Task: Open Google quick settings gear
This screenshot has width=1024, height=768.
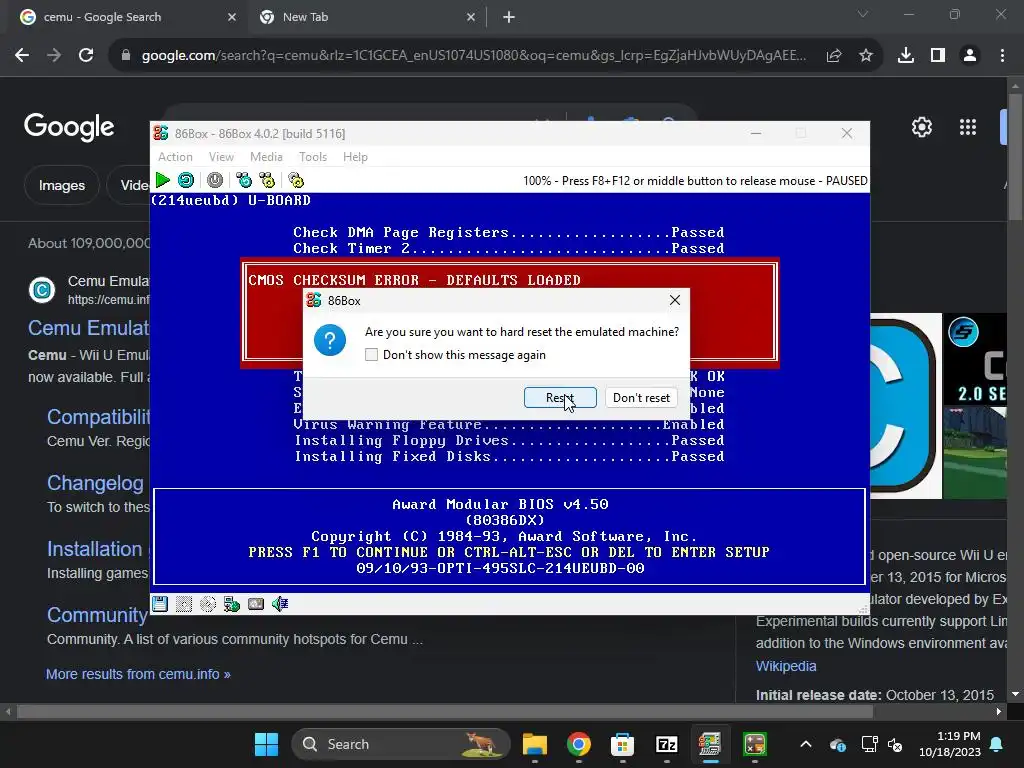Action: coord(921,127)
